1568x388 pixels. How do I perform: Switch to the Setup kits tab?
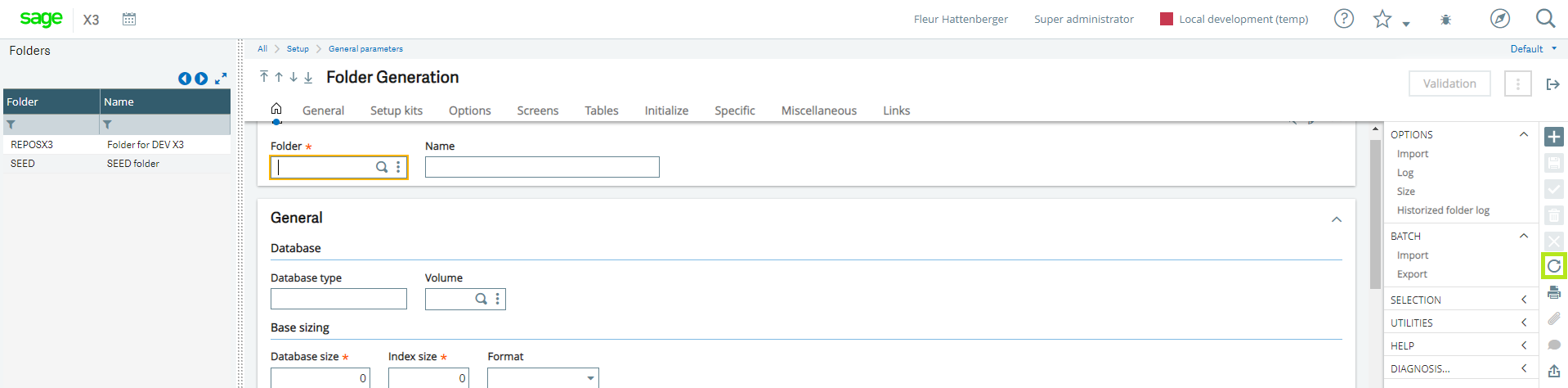point(396,111)
